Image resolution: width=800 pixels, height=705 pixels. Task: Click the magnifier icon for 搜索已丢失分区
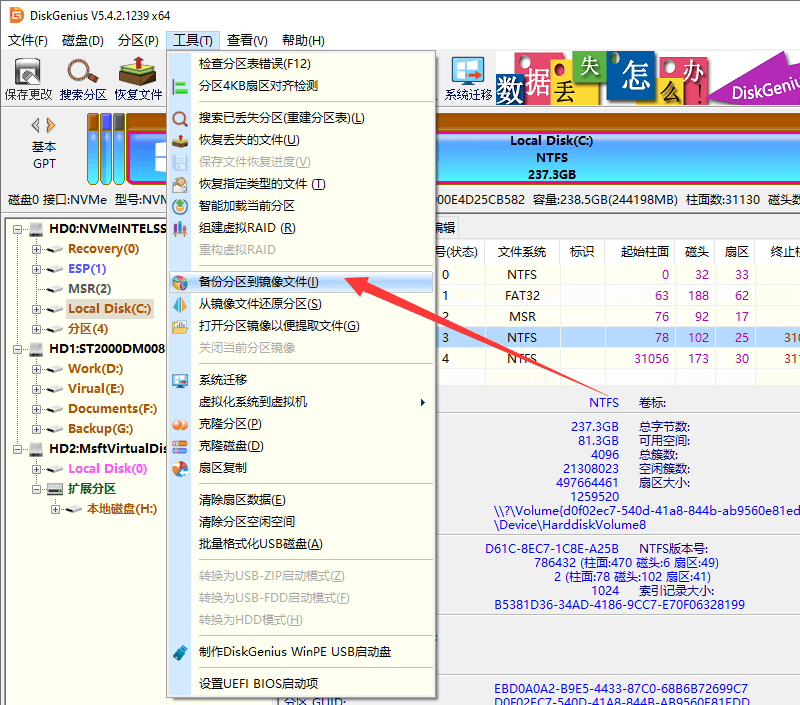click(180, 119)
